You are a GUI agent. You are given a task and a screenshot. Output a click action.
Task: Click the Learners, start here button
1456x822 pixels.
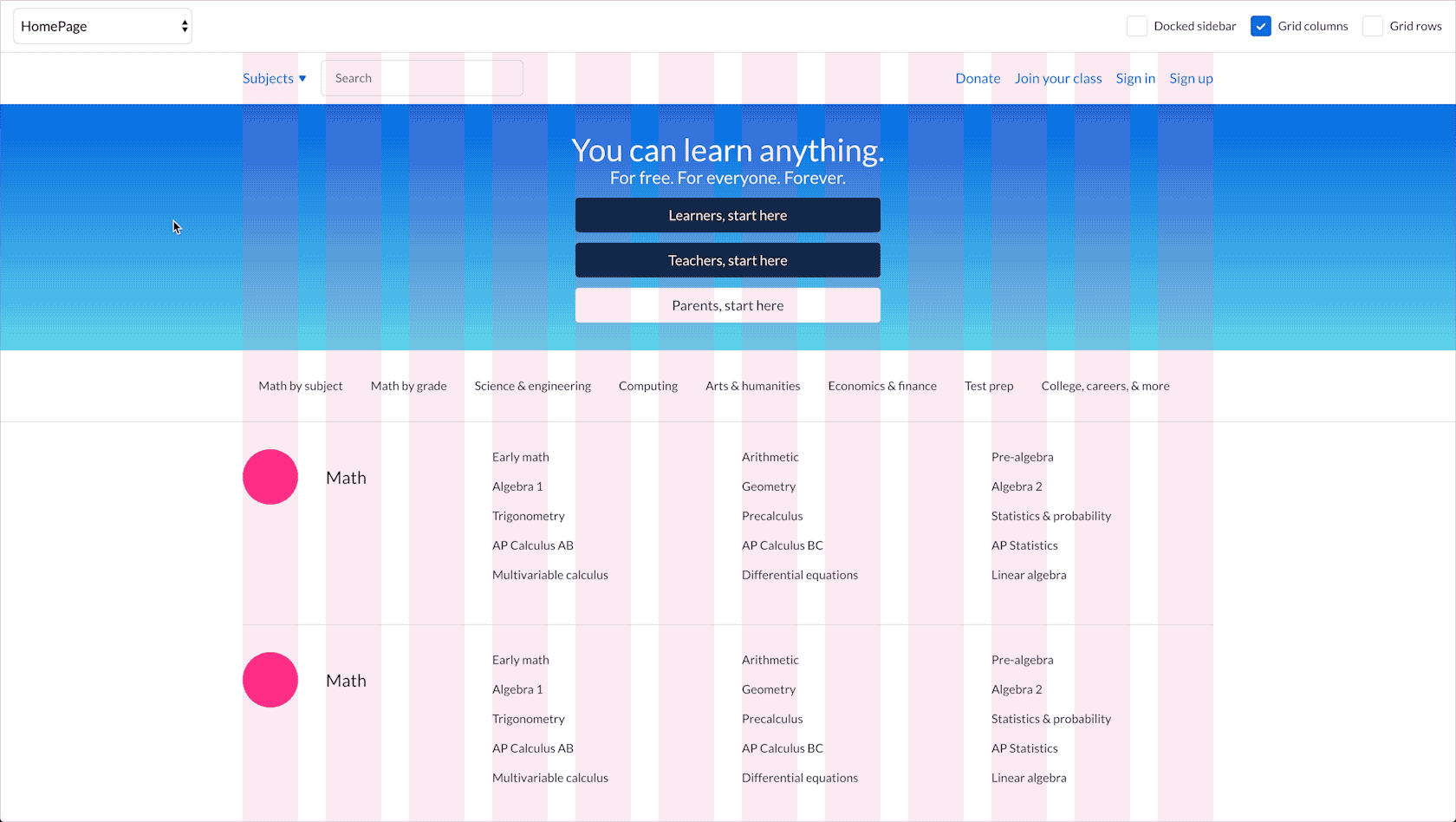[x=728, y=215]
